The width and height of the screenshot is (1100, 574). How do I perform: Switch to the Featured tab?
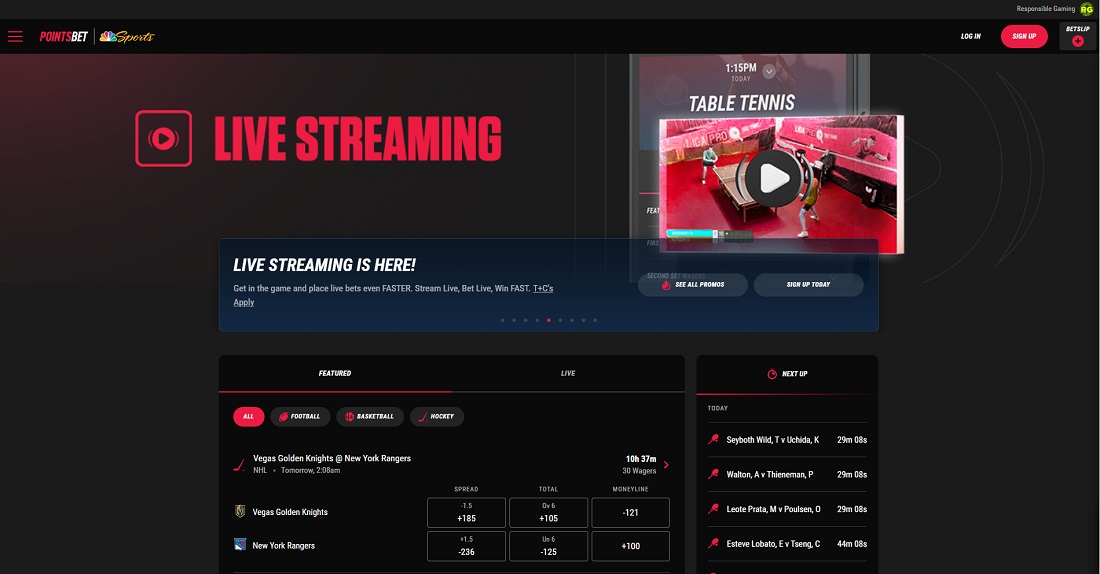335,373
